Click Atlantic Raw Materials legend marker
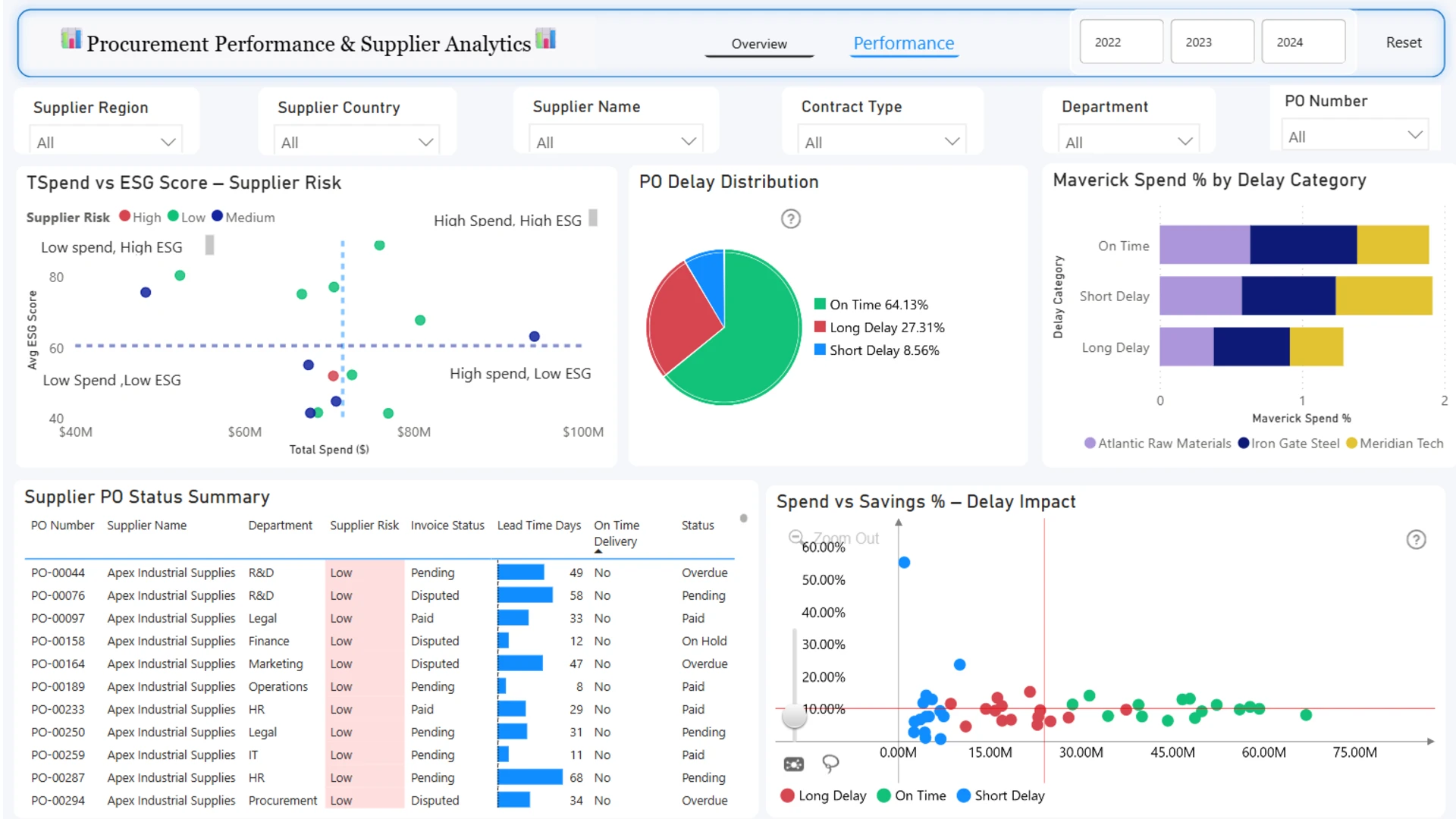The width and height of the screenshot is (1456, 819). [x=1090, y=443]
